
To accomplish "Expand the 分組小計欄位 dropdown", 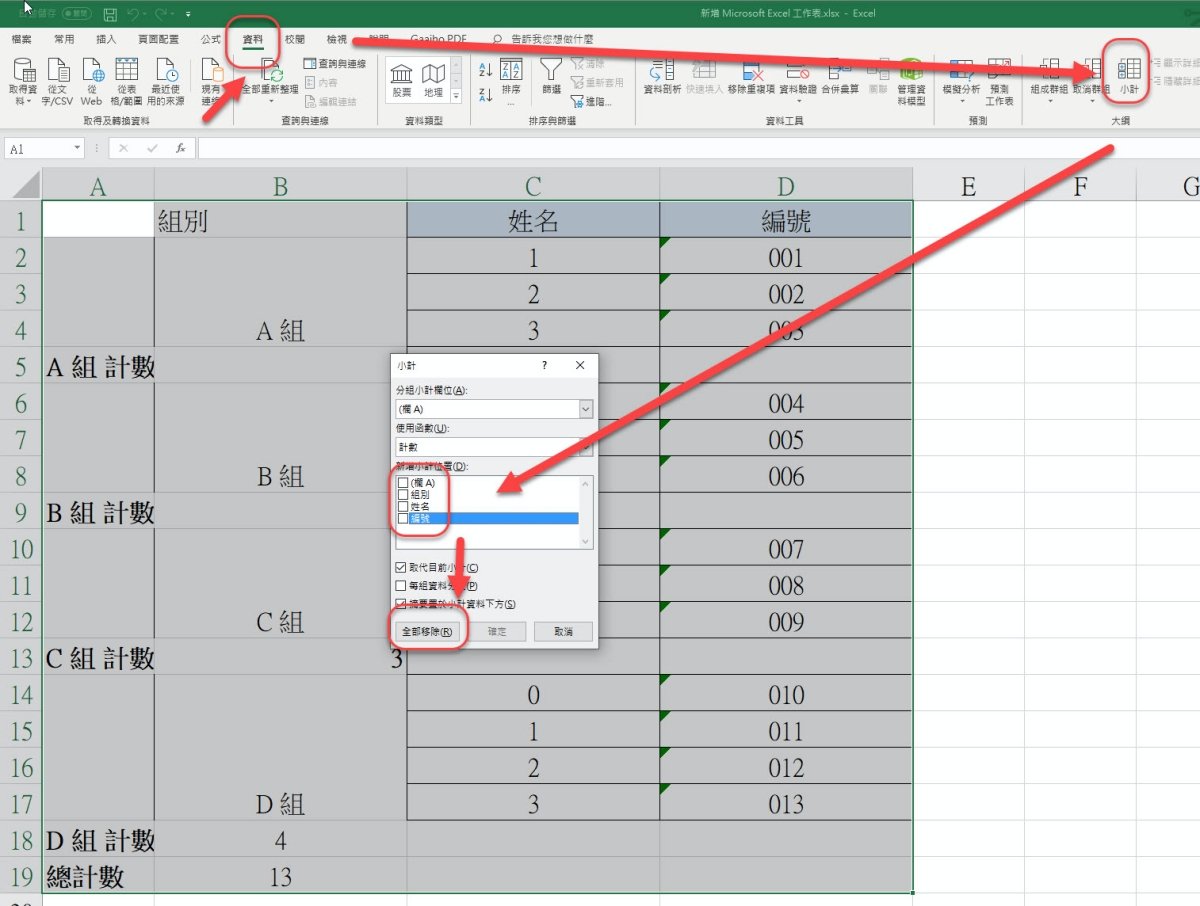I will pyautogui.click(x=586, y=409).
